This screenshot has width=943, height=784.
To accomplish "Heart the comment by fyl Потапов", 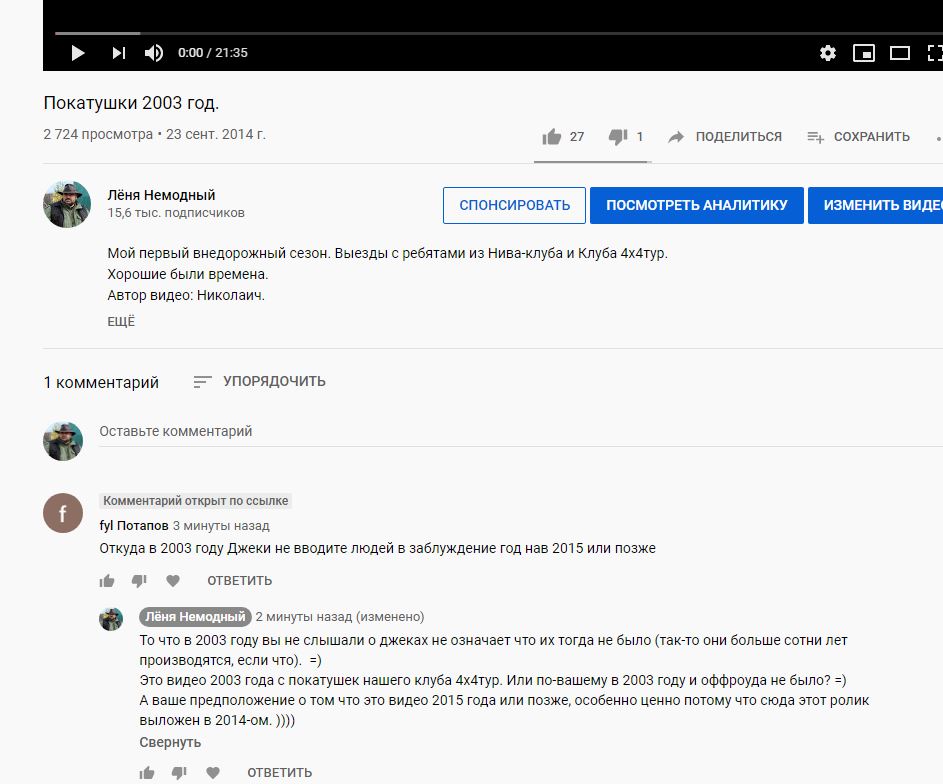I will tap(173, 581).
